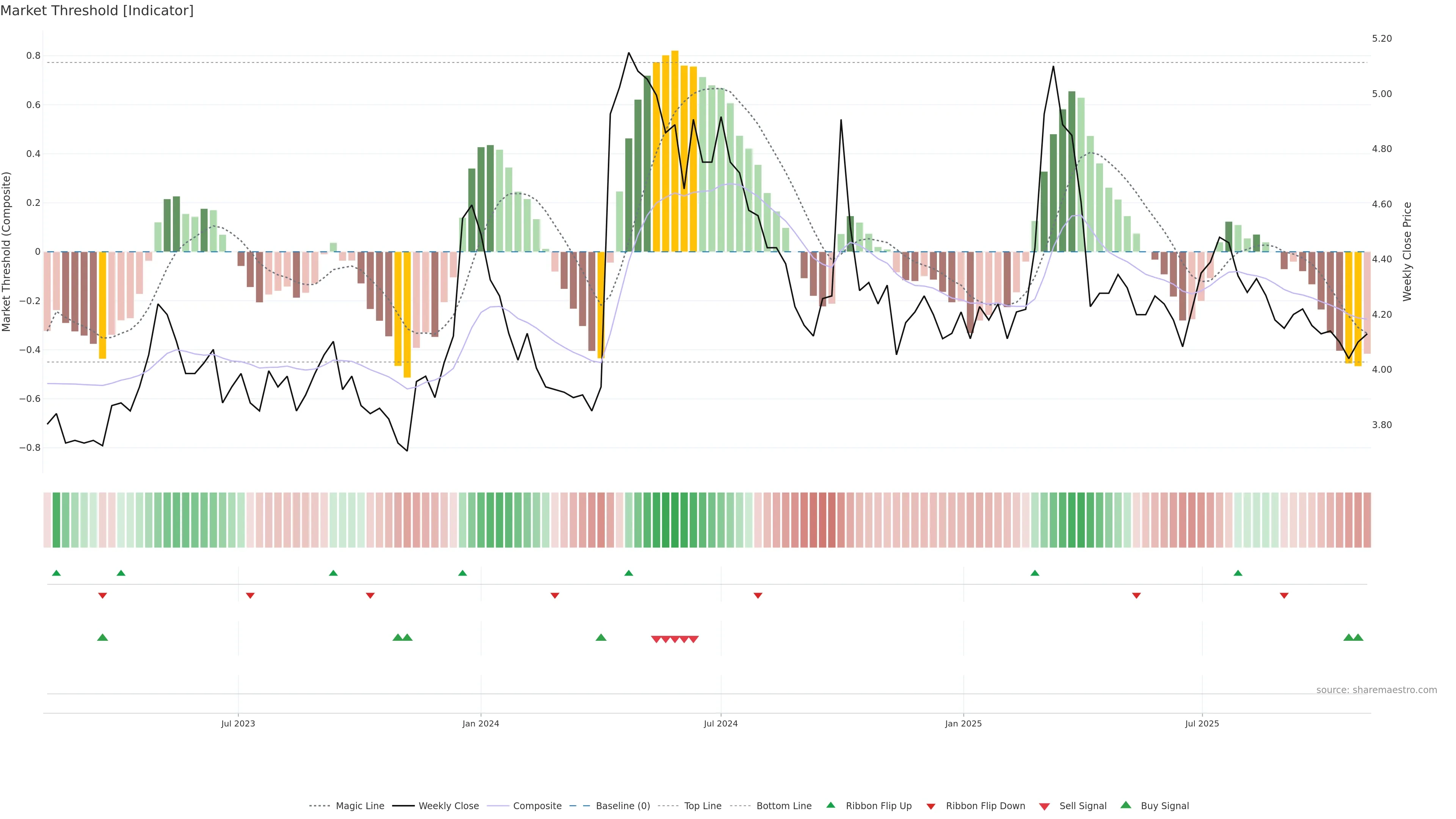Click the Buy Signal legend icon
The height and width of the screenshot is (819, 1456).
tap(1126, 805)
